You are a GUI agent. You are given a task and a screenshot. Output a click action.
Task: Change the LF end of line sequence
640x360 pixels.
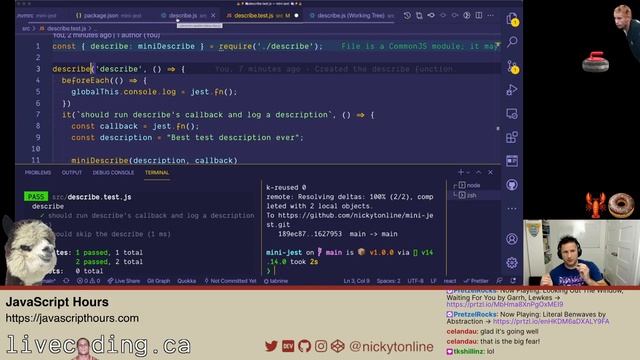pyautogui.click(x=433, y=281)
